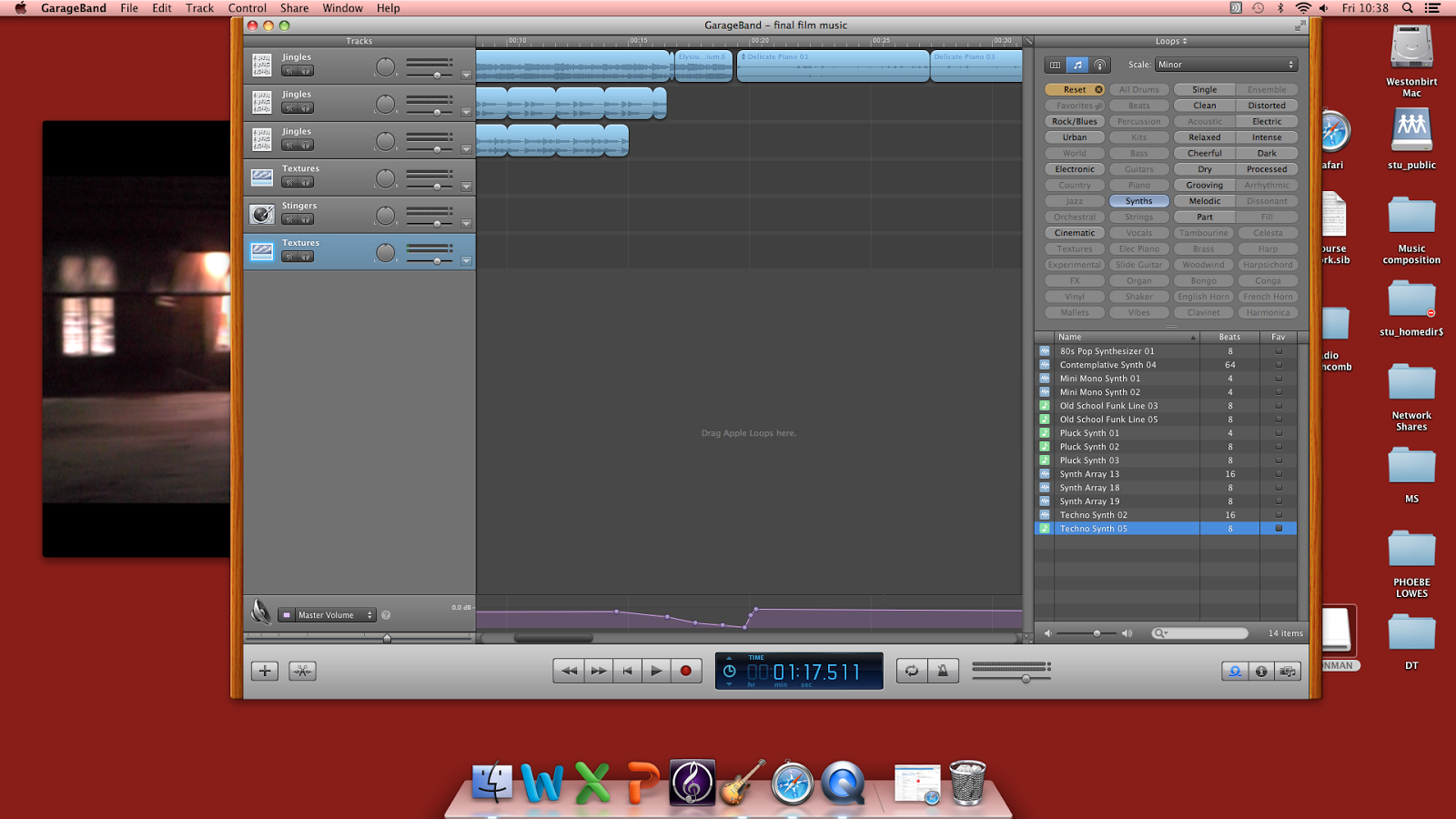Start playback with the Play button
This screenshot has height=819, width=1456.
pyautogui.click(x=656, y=671)
